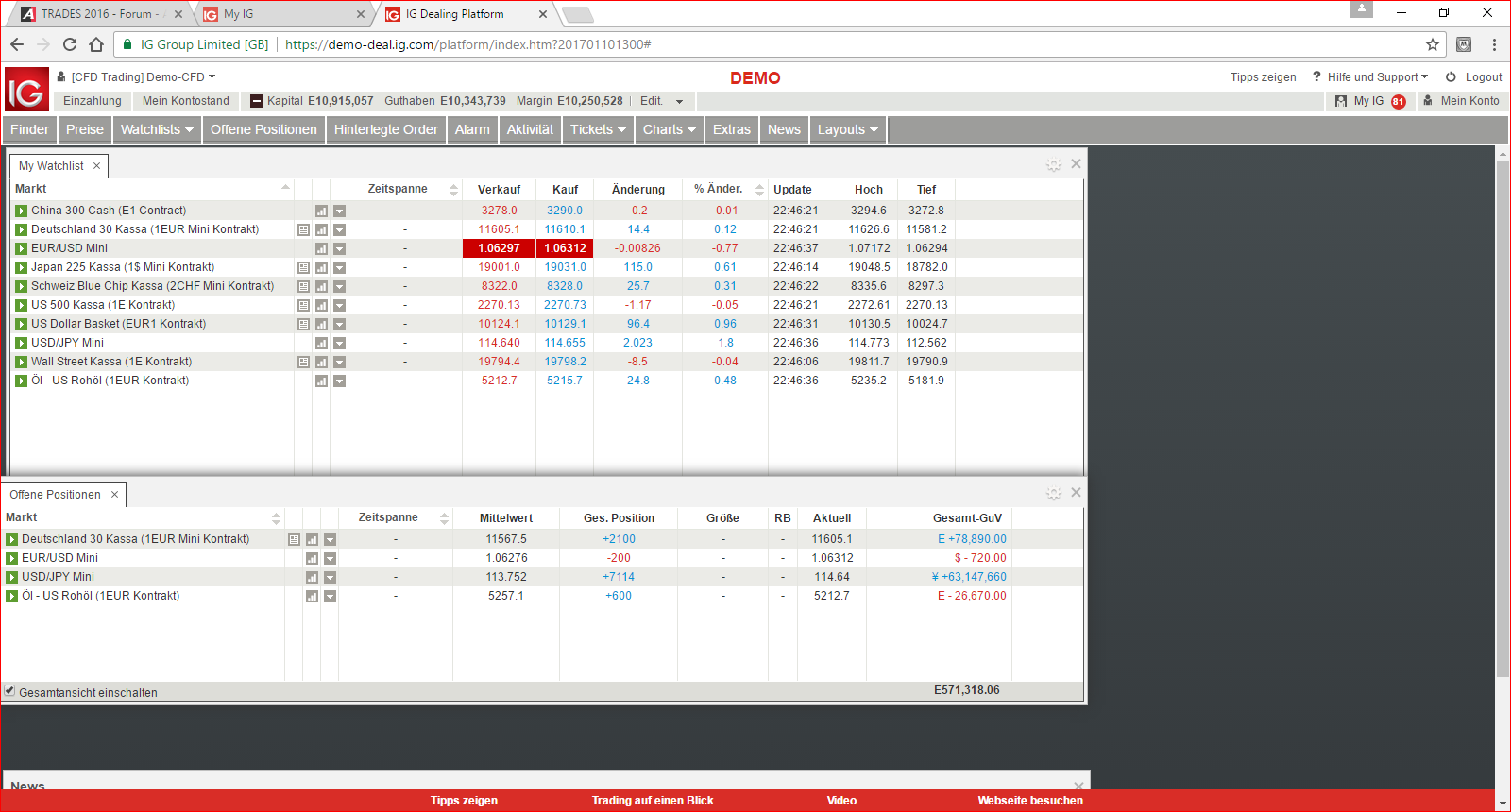Click the EUR/USD Mini Verkauf price 1.06297

tap(499, 248)
